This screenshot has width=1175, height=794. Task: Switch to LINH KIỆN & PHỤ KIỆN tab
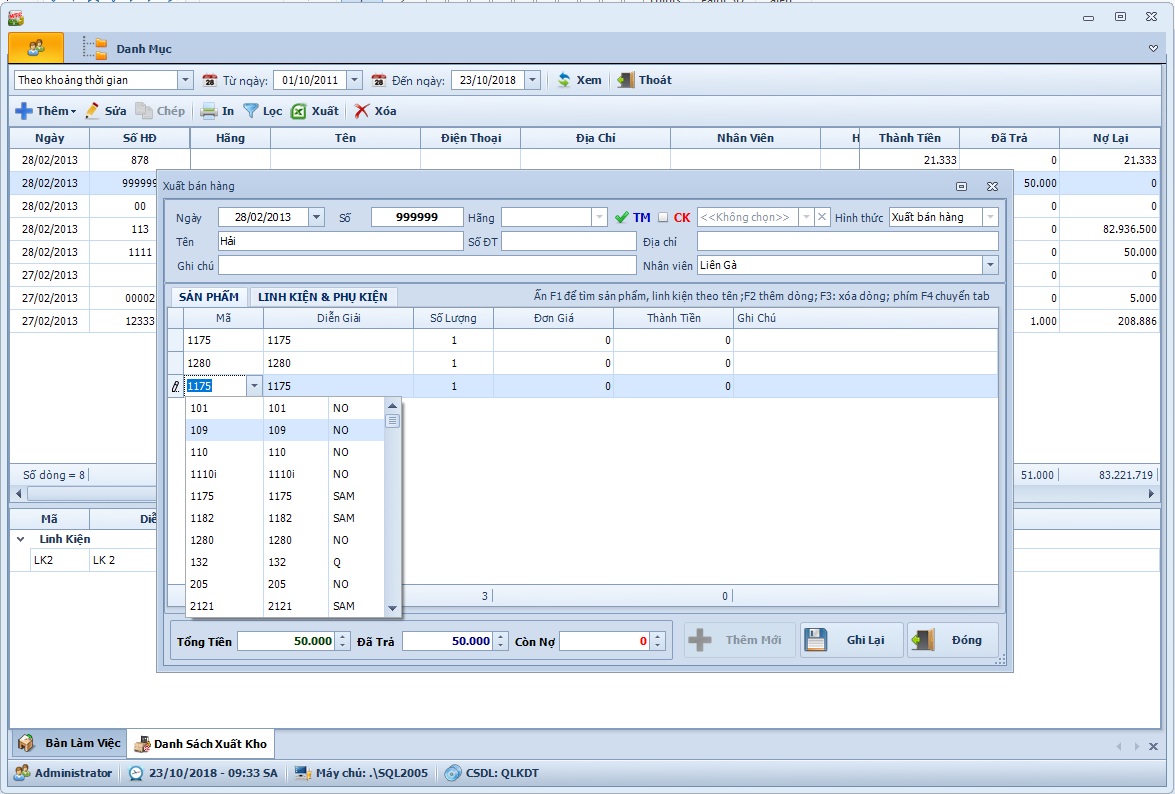[323, 297]
